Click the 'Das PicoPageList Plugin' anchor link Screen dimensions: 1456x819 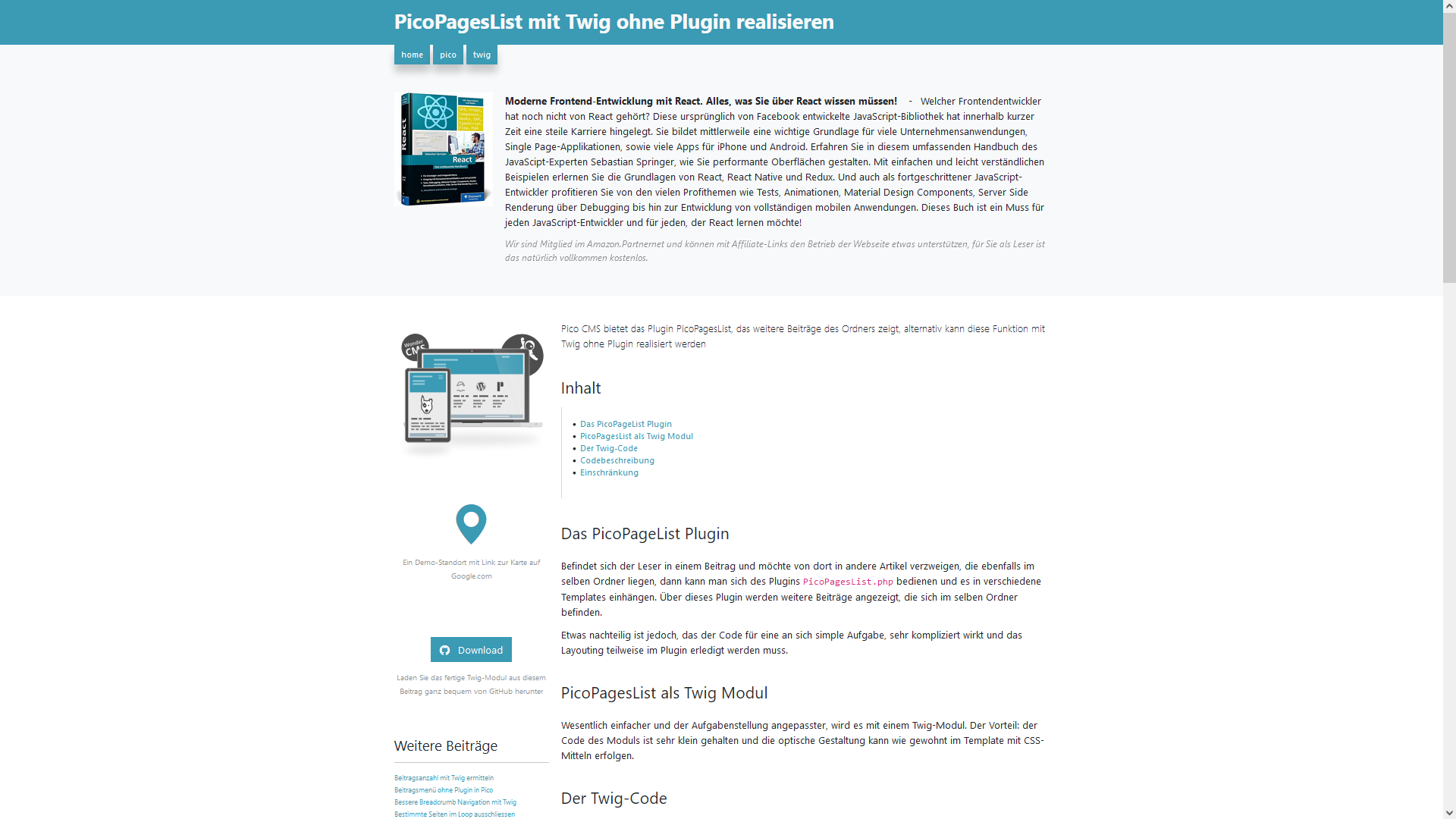pos(626,423)
